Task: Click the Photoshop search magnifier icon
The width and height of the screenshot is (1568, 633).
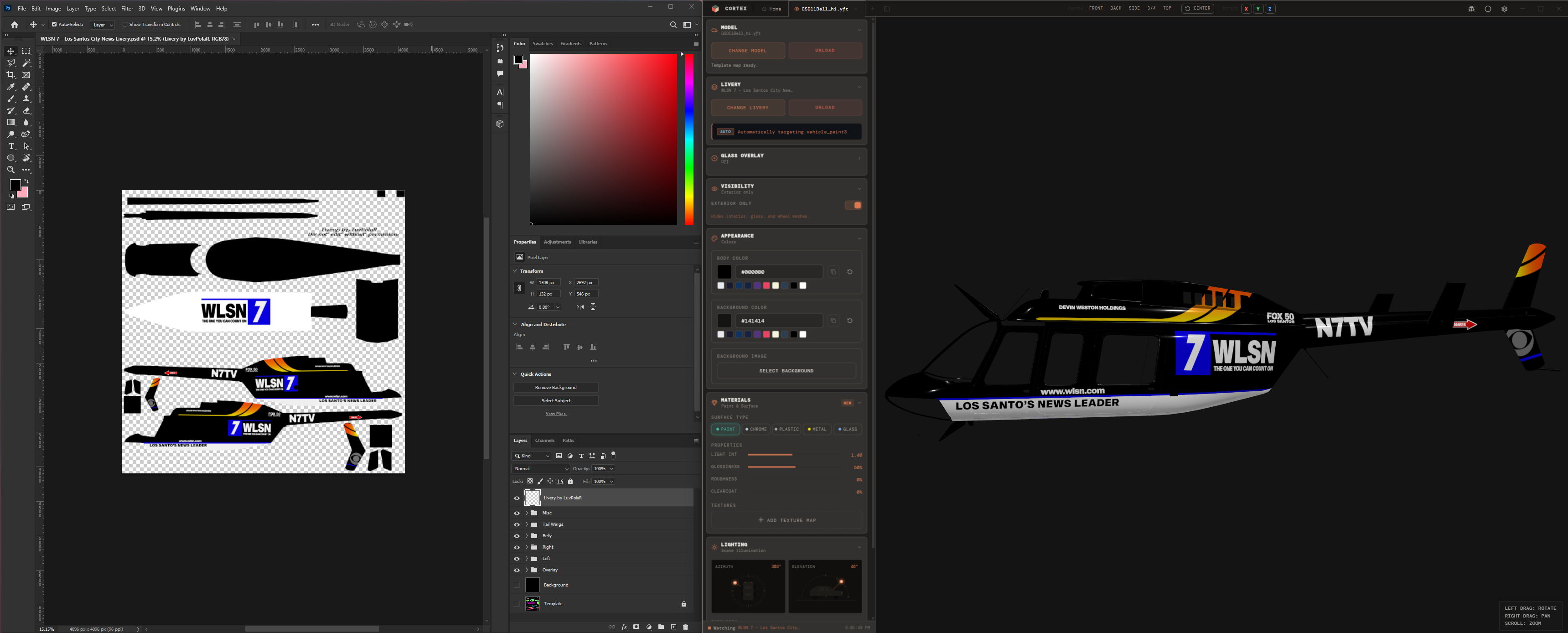Action: 673,25
